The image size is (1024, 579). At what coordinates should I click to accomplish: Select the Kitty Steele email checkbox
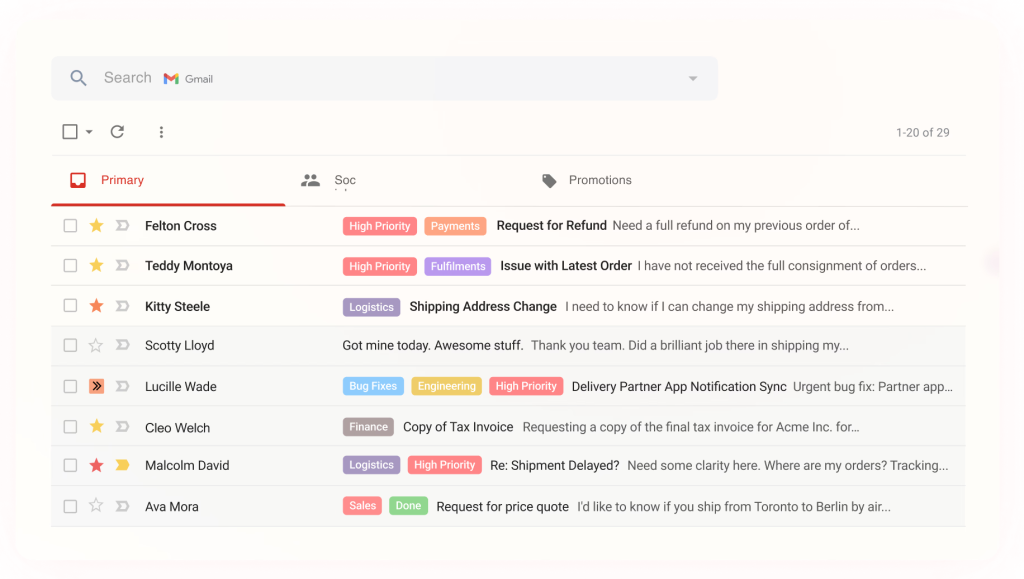pos(70,305)
